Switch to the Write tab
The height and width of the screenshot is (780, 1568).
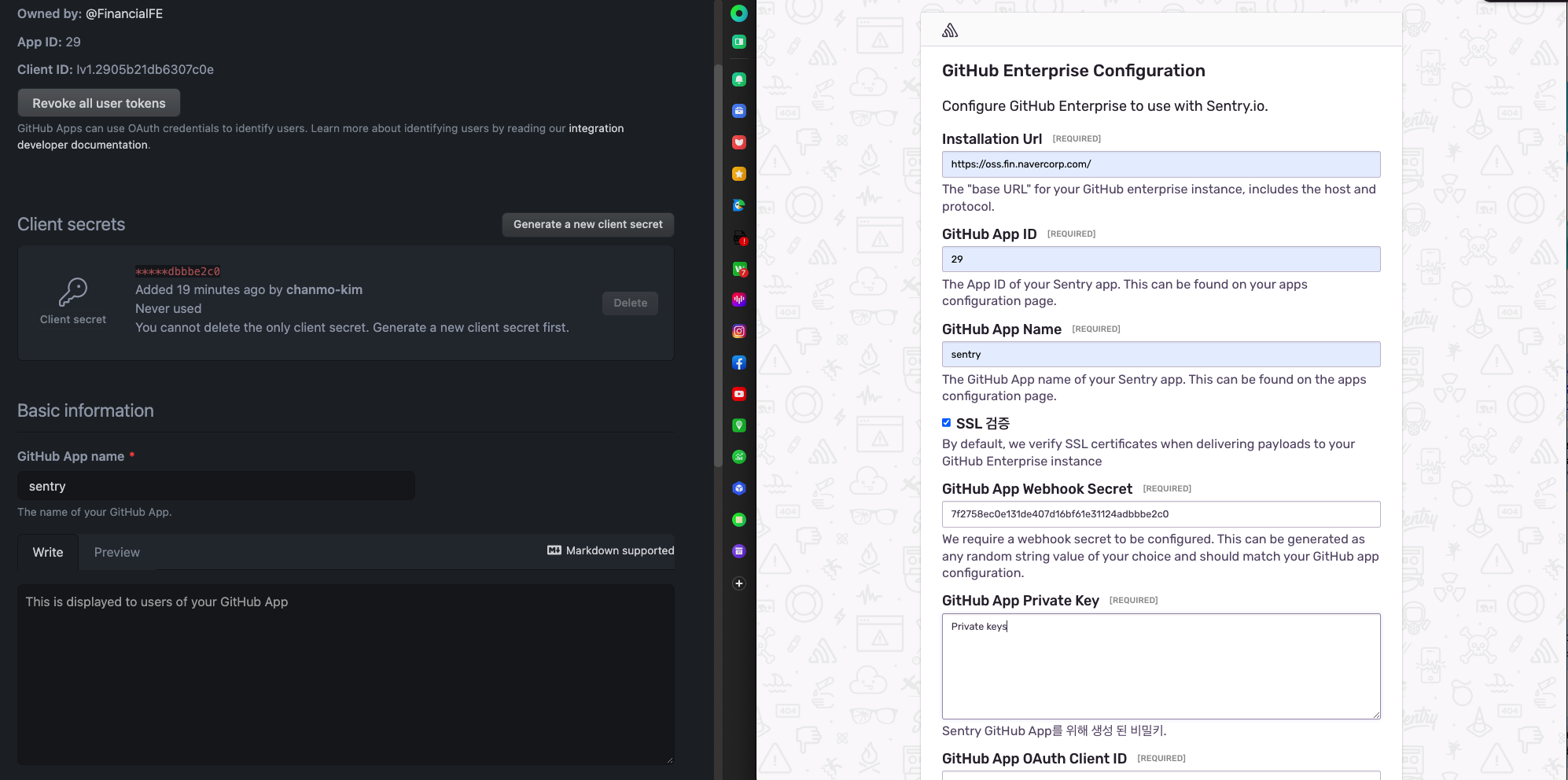[48, 552]
